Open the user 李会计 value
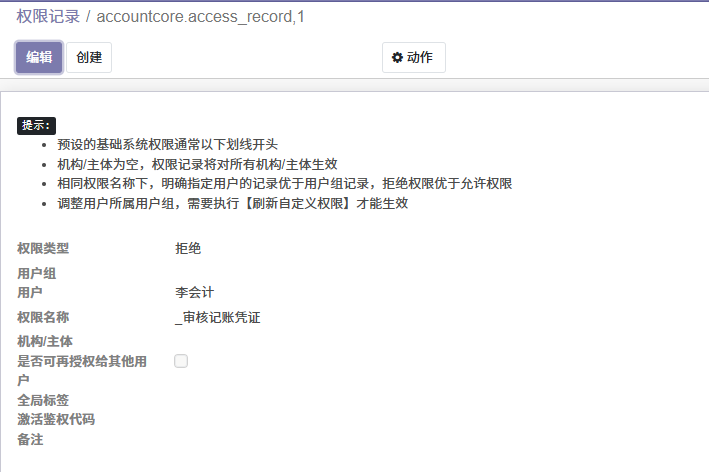This screenshot has width=709, height=472. pos(194,292)
